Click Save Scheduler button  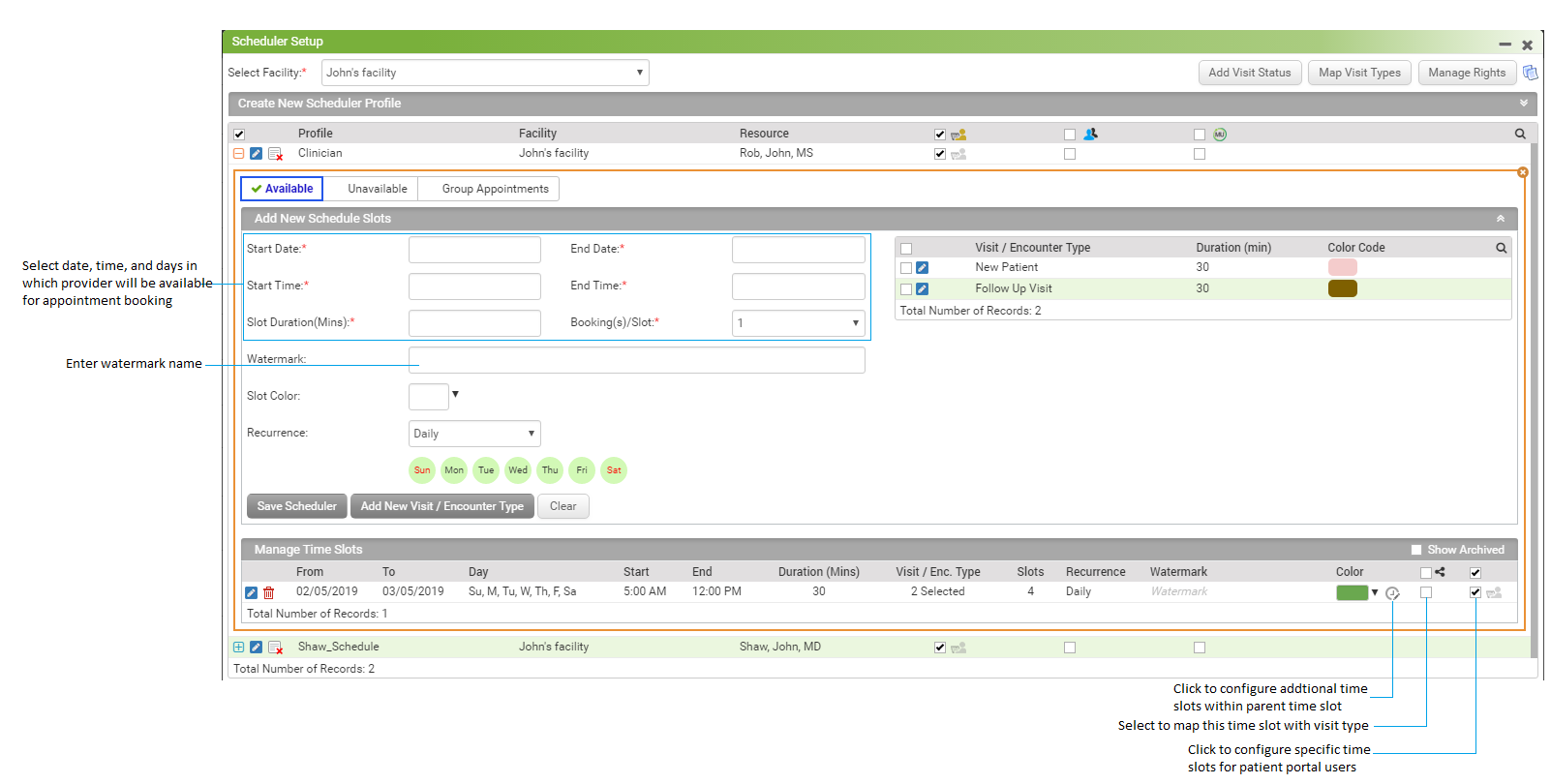pyautogui.click(x=297, y=506)
